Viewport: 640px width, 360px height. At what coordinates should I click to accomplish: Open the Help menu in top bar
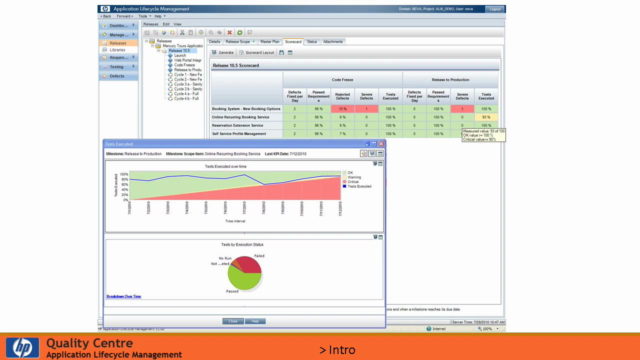pos(159,16)
